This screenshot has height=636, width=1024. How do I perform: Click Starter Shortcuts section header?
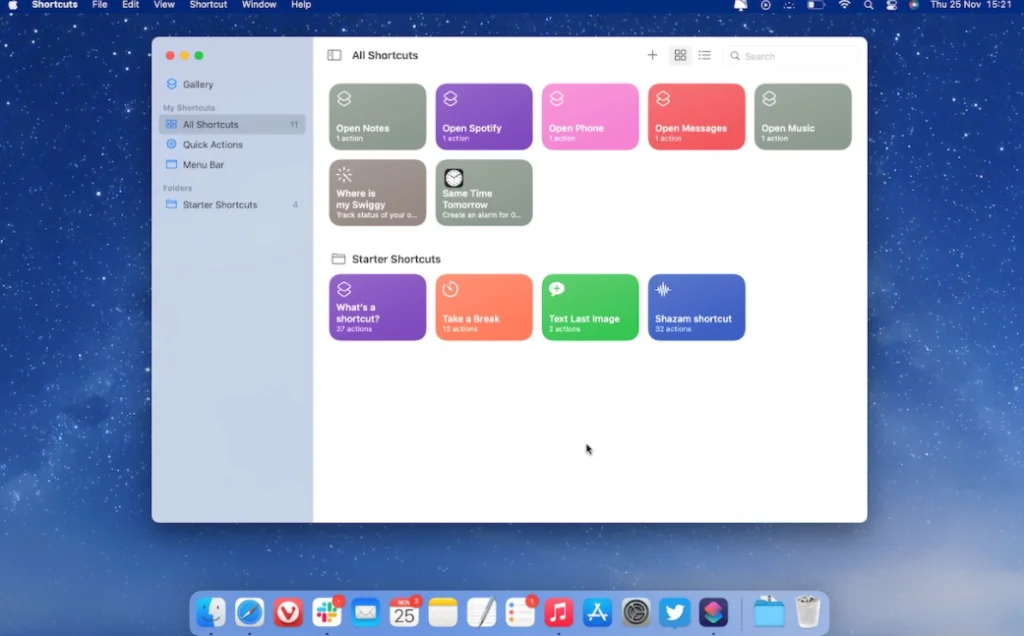[x=396, y=259]
